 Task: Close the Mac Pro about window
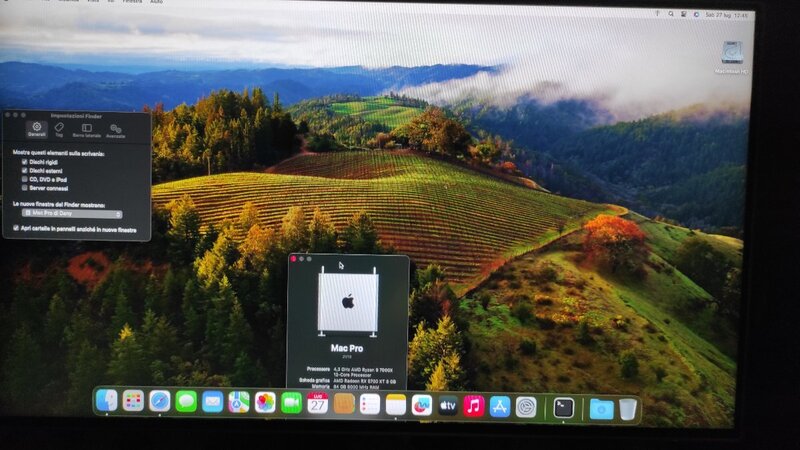[293, 259]
